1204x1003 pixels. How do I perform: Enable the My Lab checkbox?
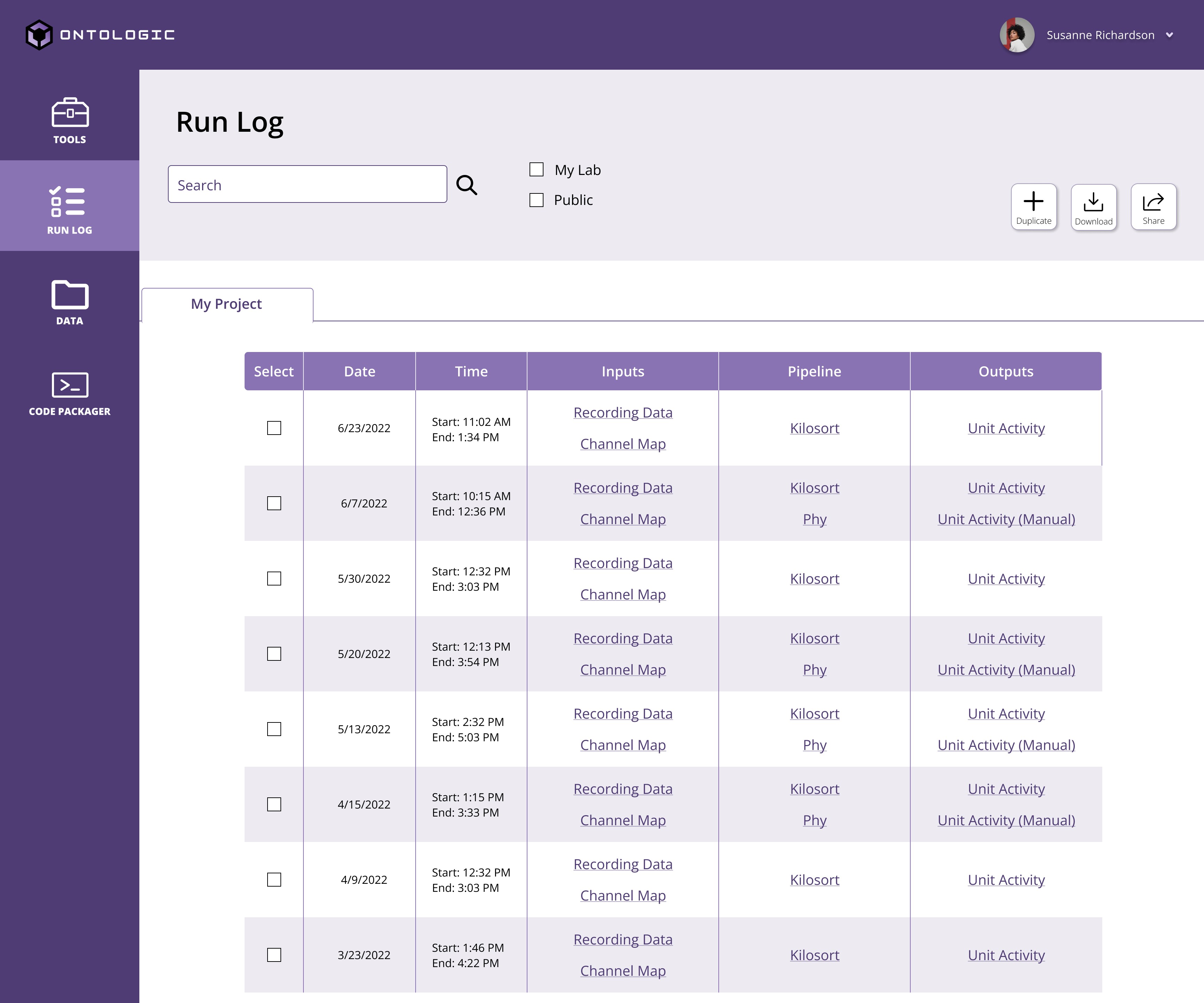[536, 170]
